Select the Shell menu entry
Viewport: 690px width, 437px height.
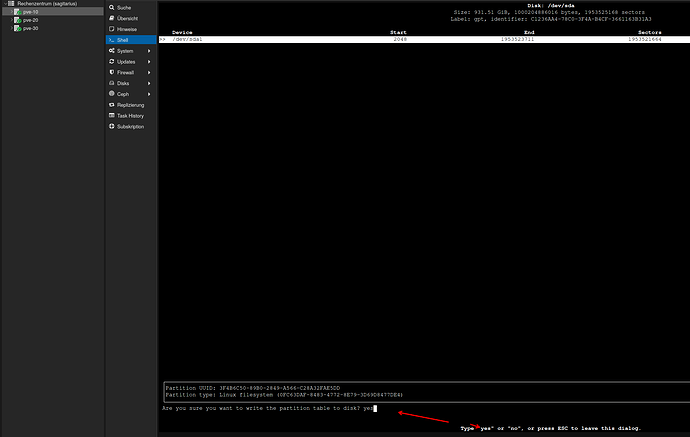[x=131, y=40]
